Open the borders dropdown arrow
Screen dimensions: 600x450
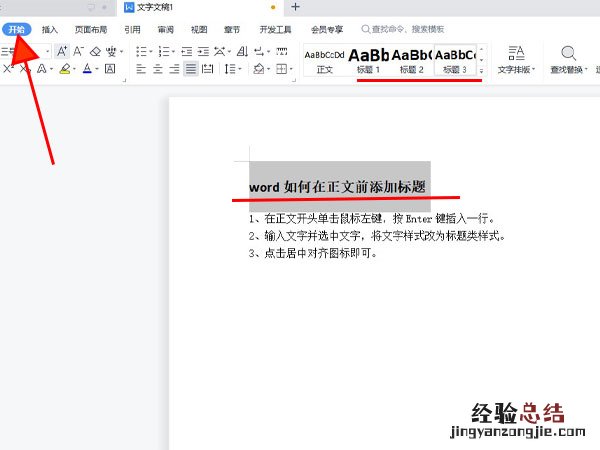pyautogui.click(x=291, y=69)
